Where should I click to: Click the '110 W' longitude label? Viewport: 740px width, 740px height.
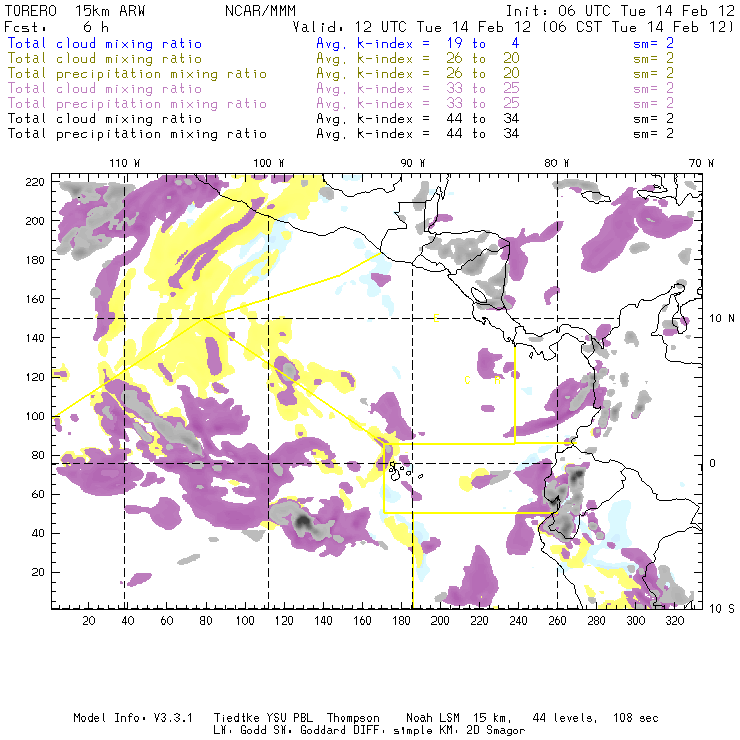tap(125, 163)
